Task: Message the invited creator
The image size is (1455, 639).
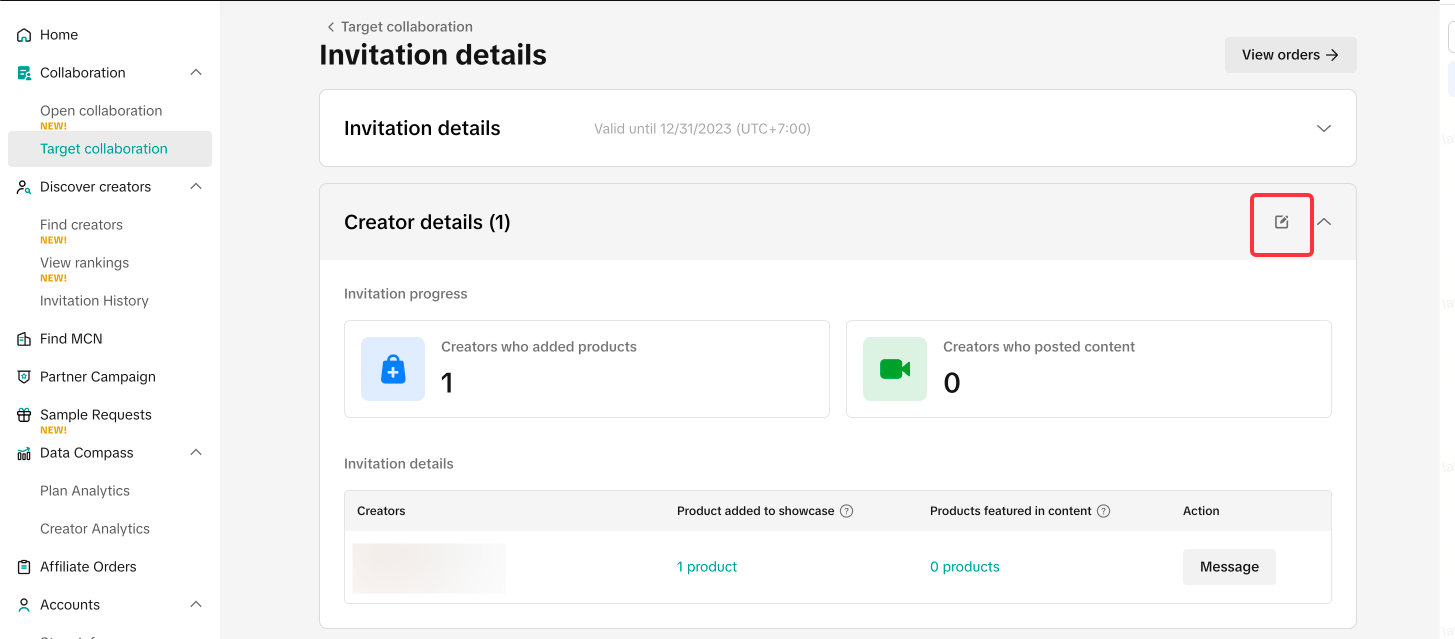Action: [x=1229, y=567]
